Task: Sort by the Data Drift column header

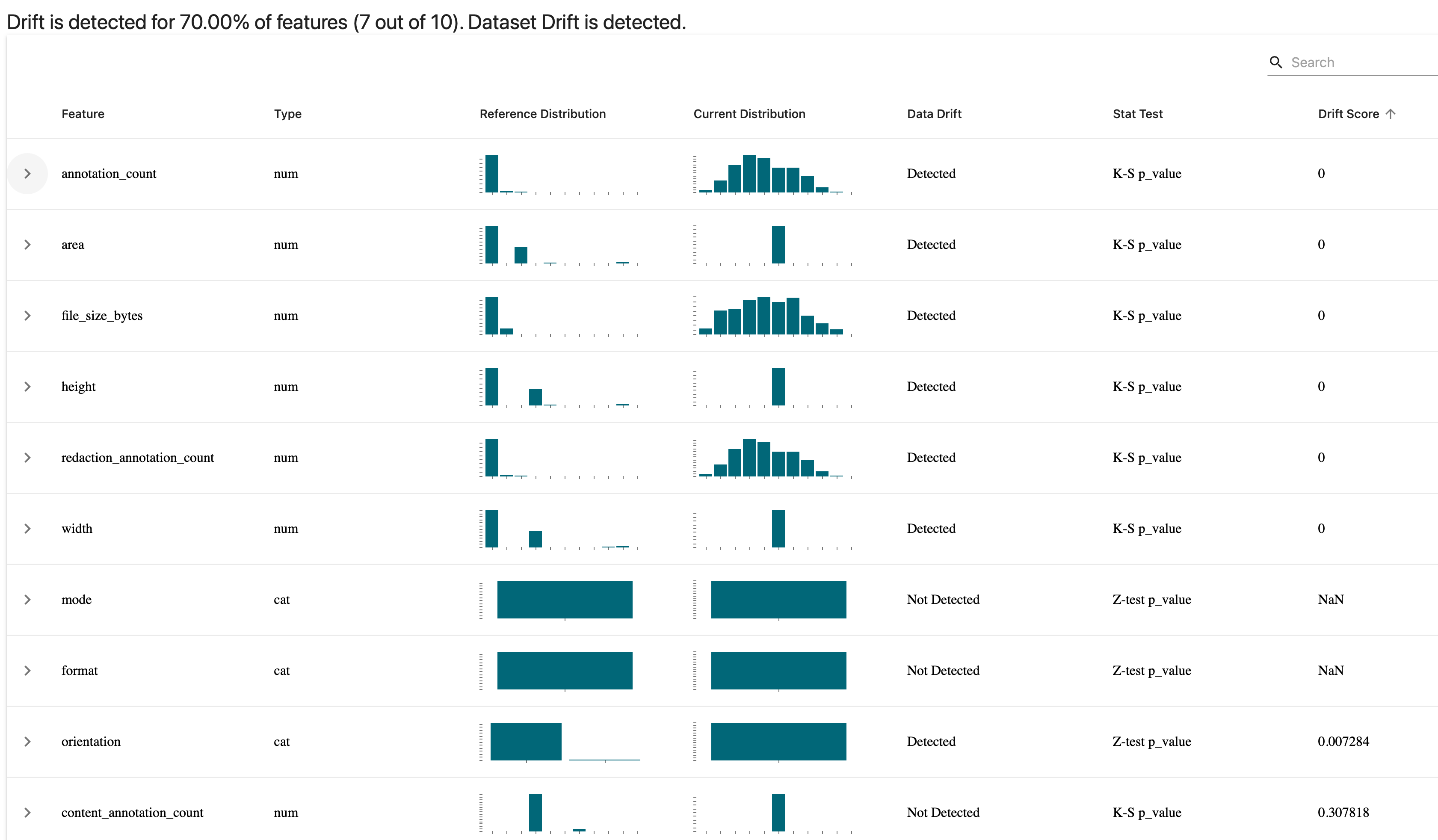Action: 934,114
